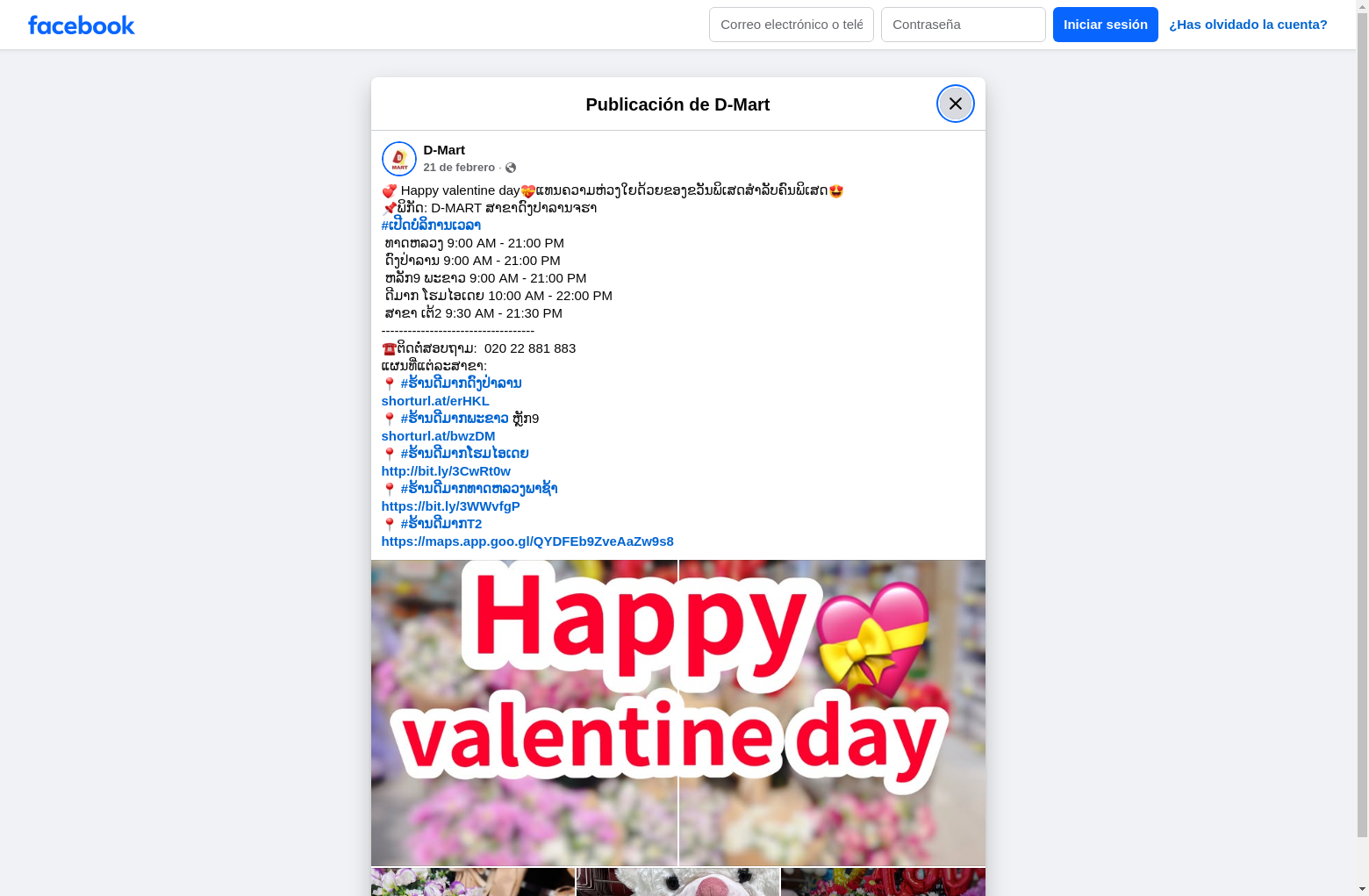Open the bit.ly/3CwRt0w link
The width and height of the screenshot is (1369, 896).
(x=446, y=471)
